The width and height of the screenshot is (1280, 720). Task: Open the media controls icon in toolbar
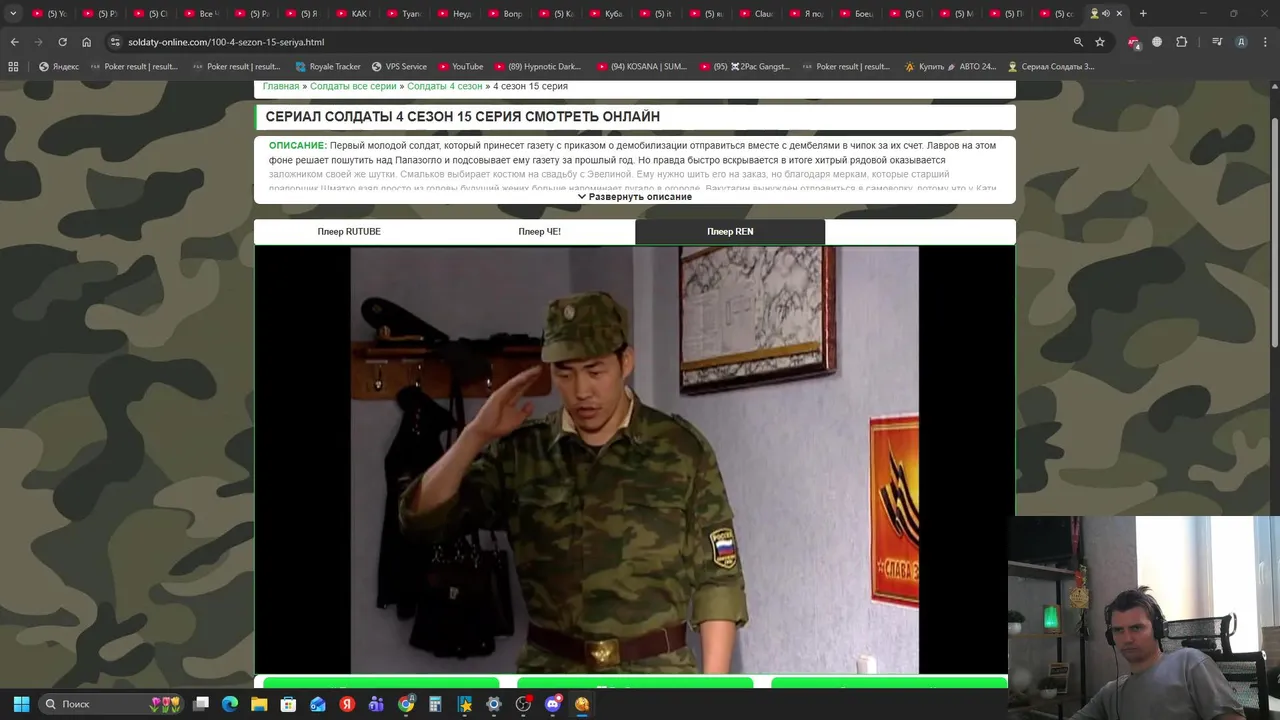[x=1217, y=42]
